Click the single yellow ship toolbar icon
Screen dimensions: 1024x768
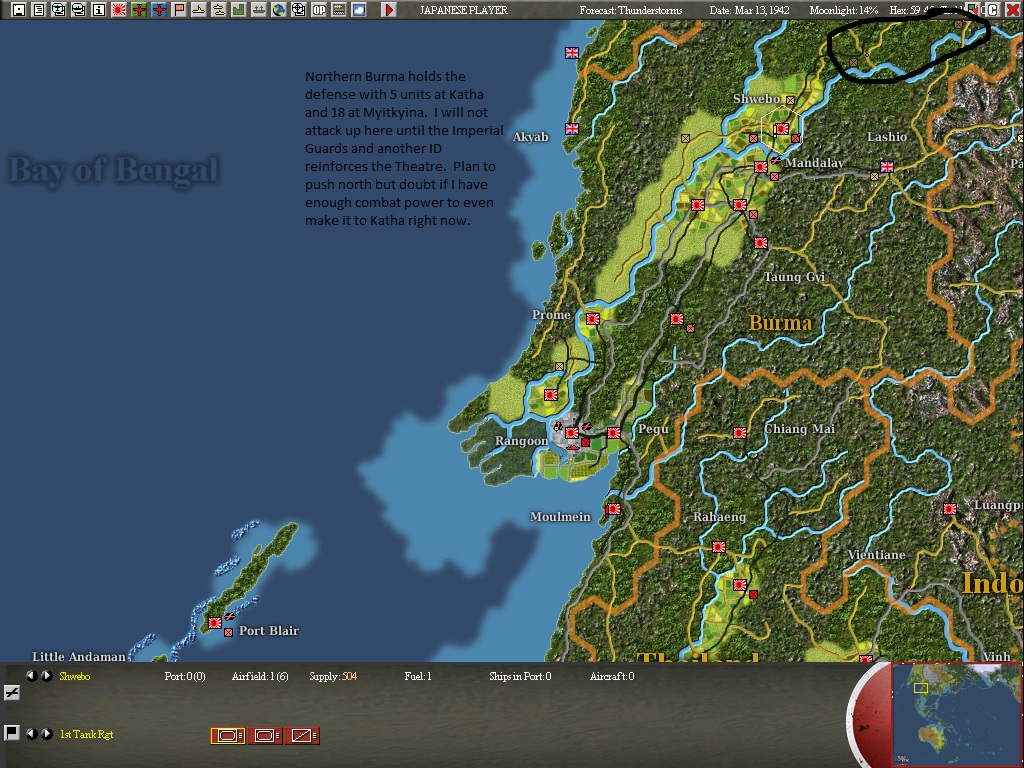pos(199,10)
